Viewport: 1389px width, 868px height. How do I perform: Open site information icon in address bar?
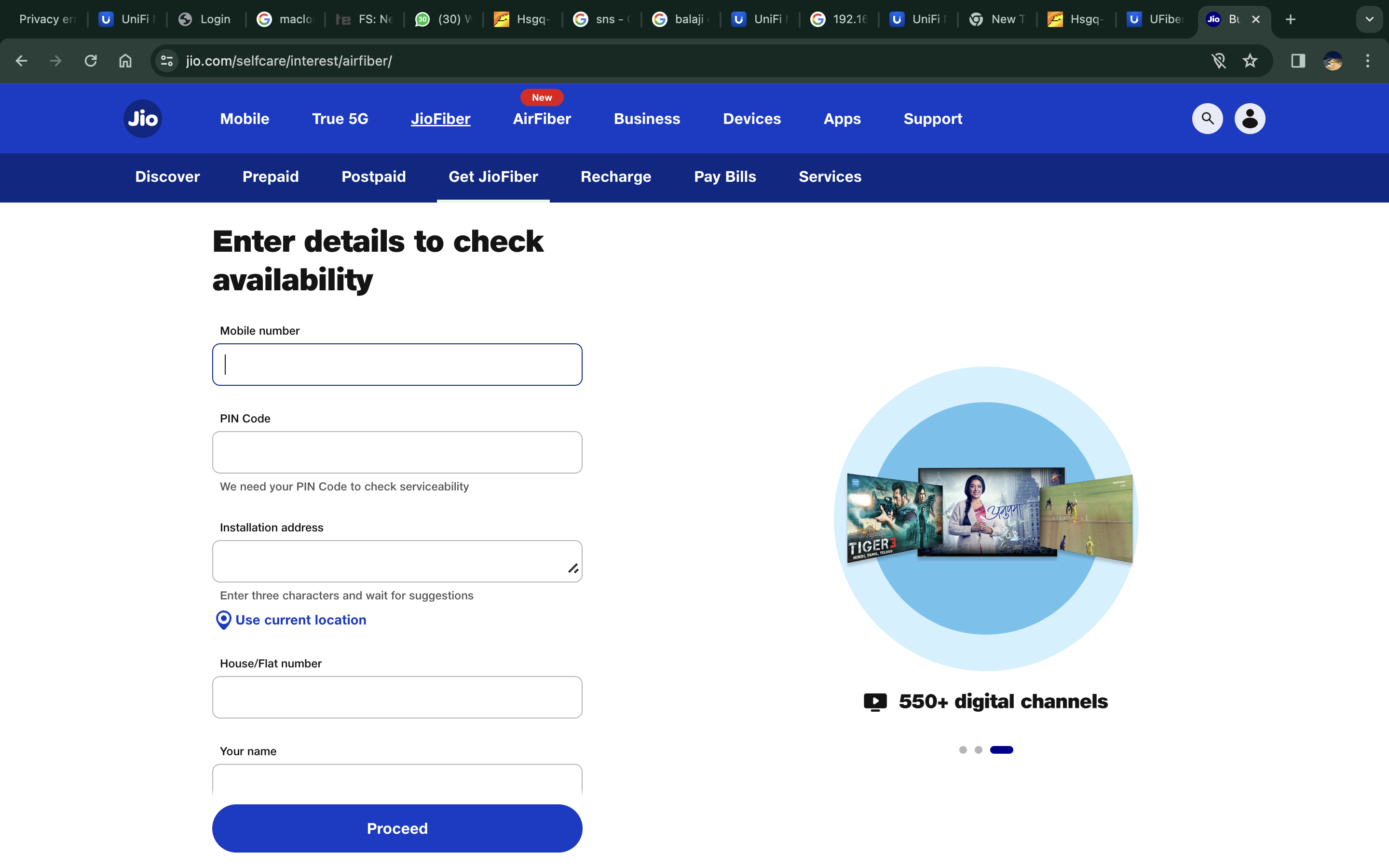click(167, 61)
